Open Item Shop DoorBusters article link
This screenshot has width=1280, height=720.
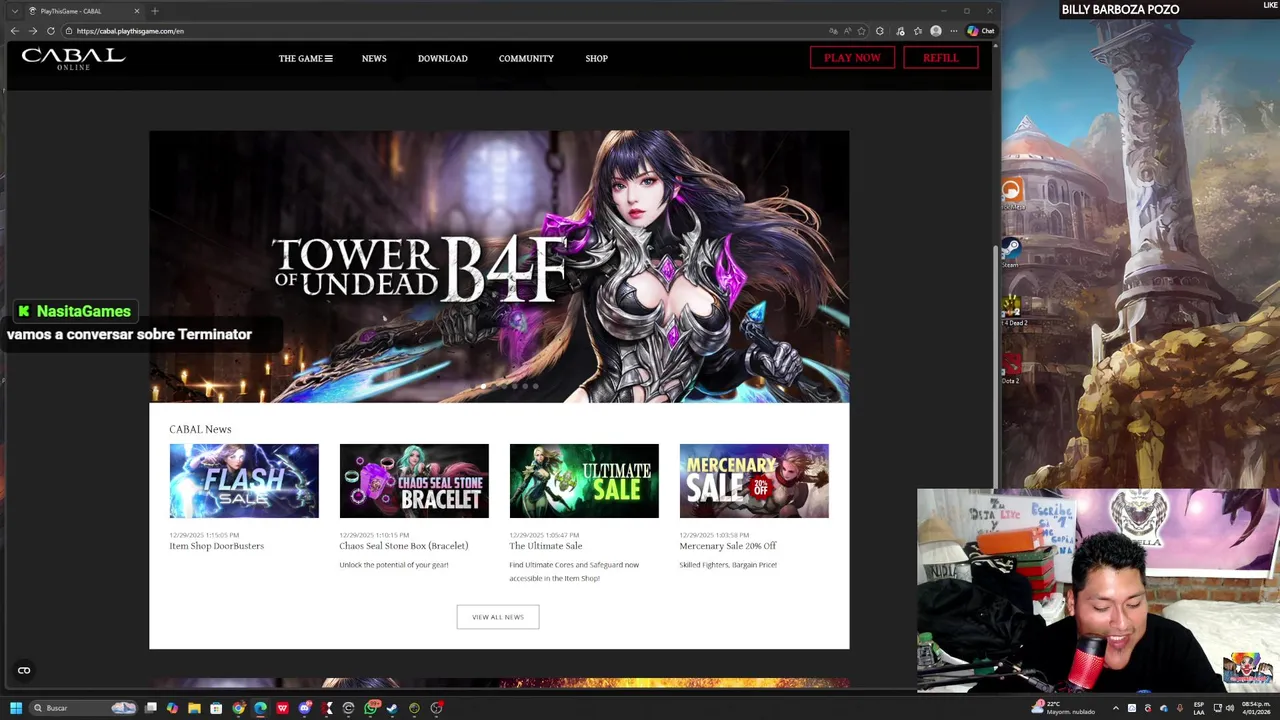217,546
